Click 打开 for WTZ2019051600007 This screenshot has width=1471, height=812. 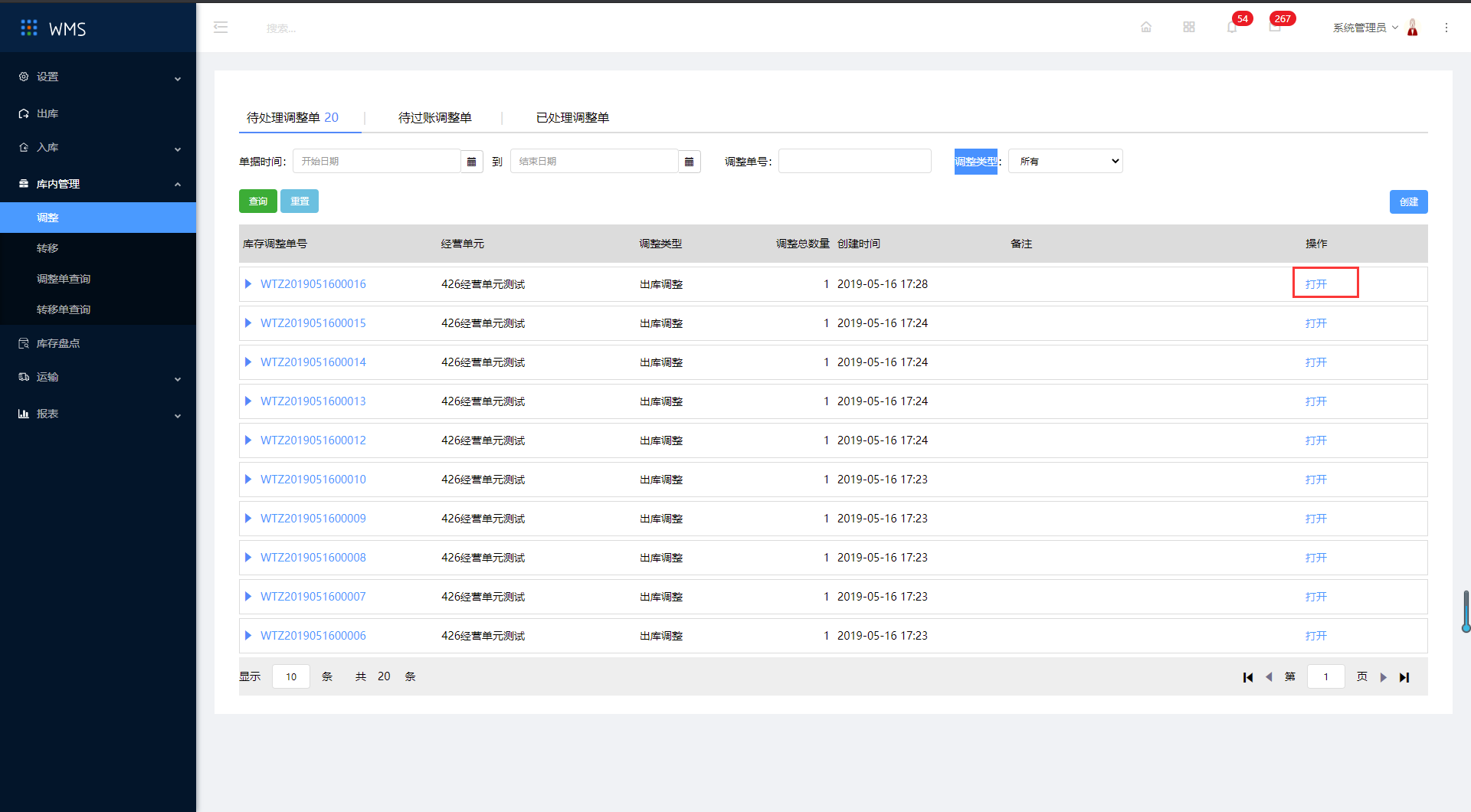point(1316,597)
